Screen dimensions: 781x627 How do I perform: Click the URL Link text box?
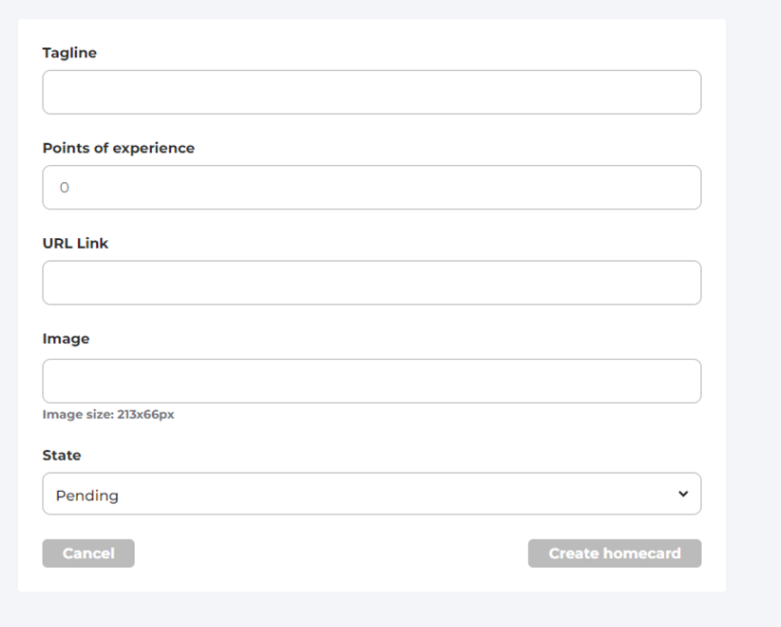[x=371, y=283]
